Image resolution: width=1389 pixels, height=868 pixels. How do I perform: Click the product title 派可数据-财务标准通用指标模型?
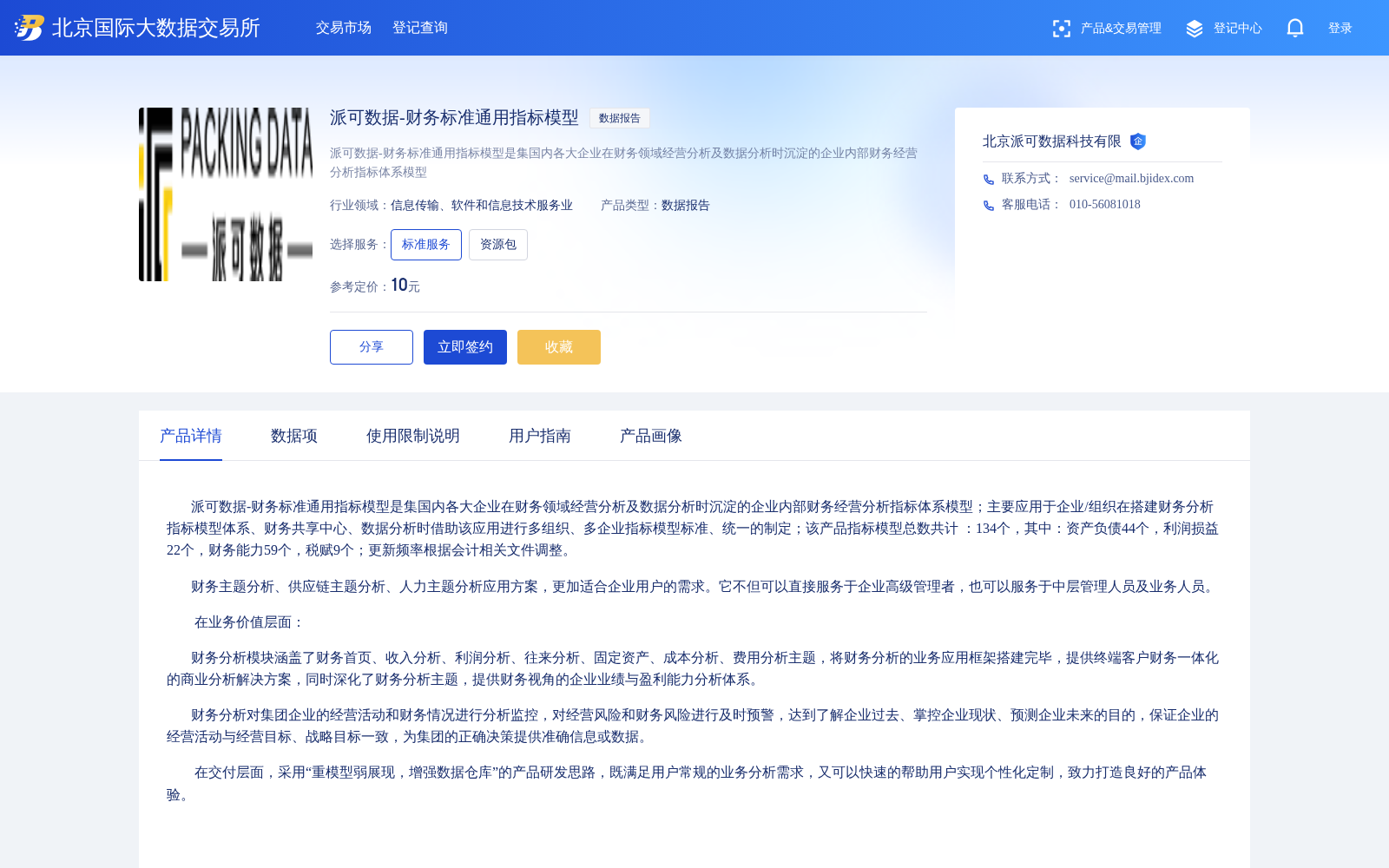pos(454,118)
